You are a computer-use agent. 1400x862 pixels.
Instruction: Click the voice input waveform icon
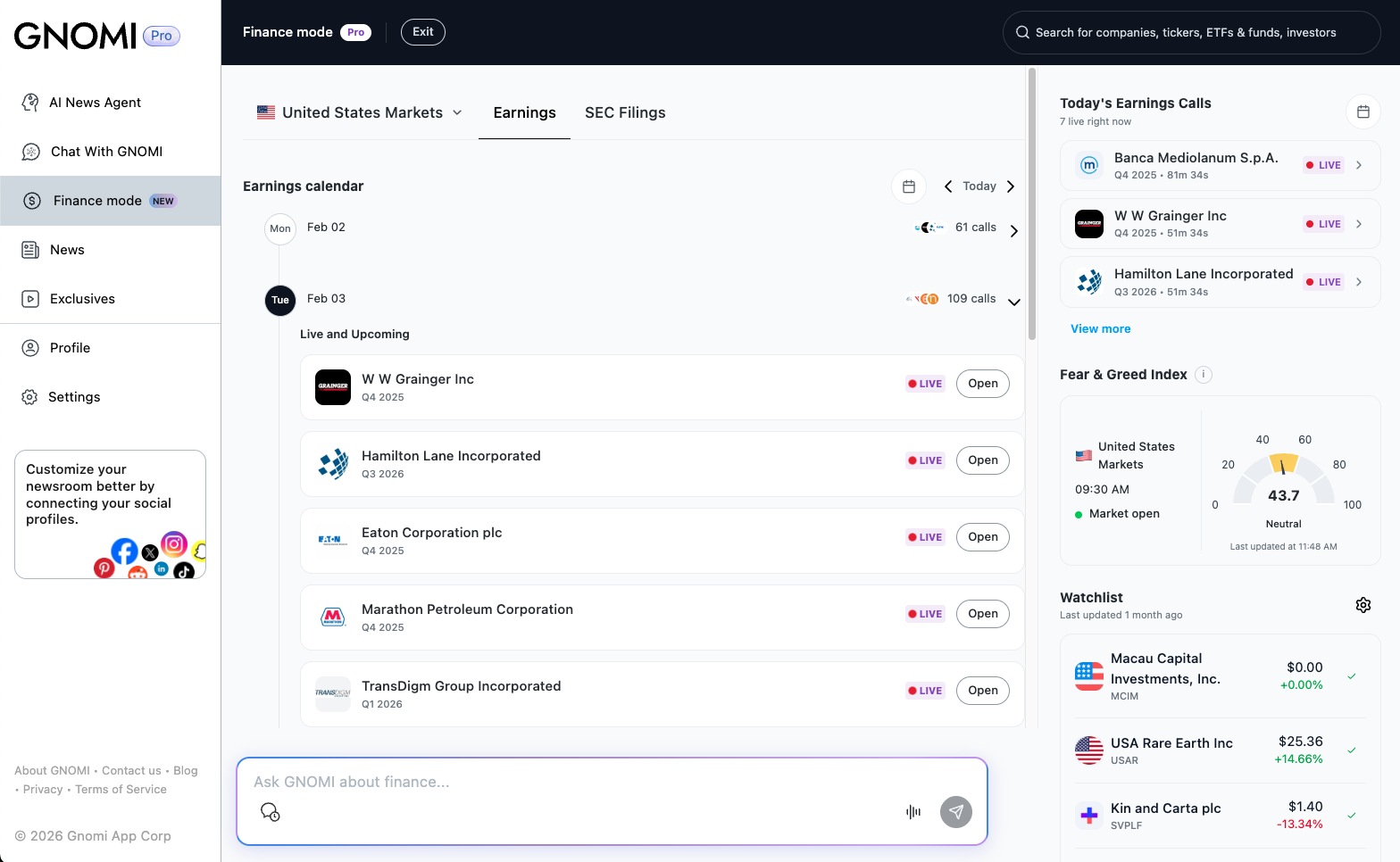coord(912,812)
